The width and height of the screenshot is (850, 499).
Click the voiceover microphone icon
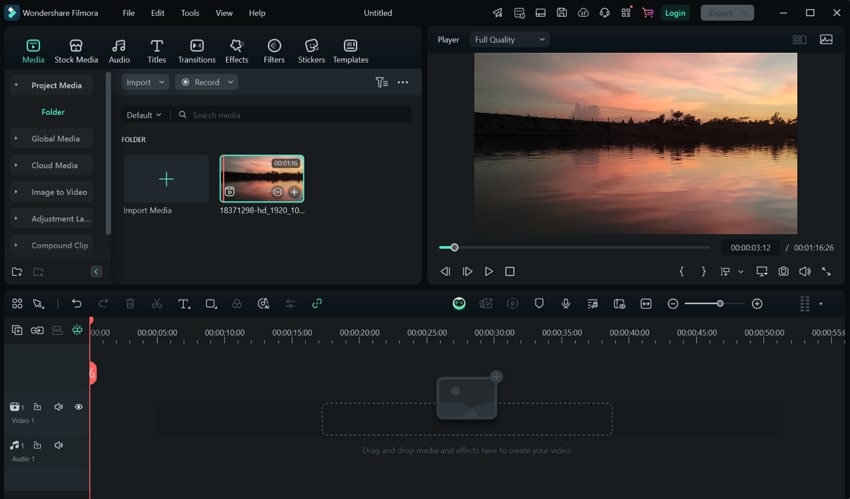click(x=565, y=304)
